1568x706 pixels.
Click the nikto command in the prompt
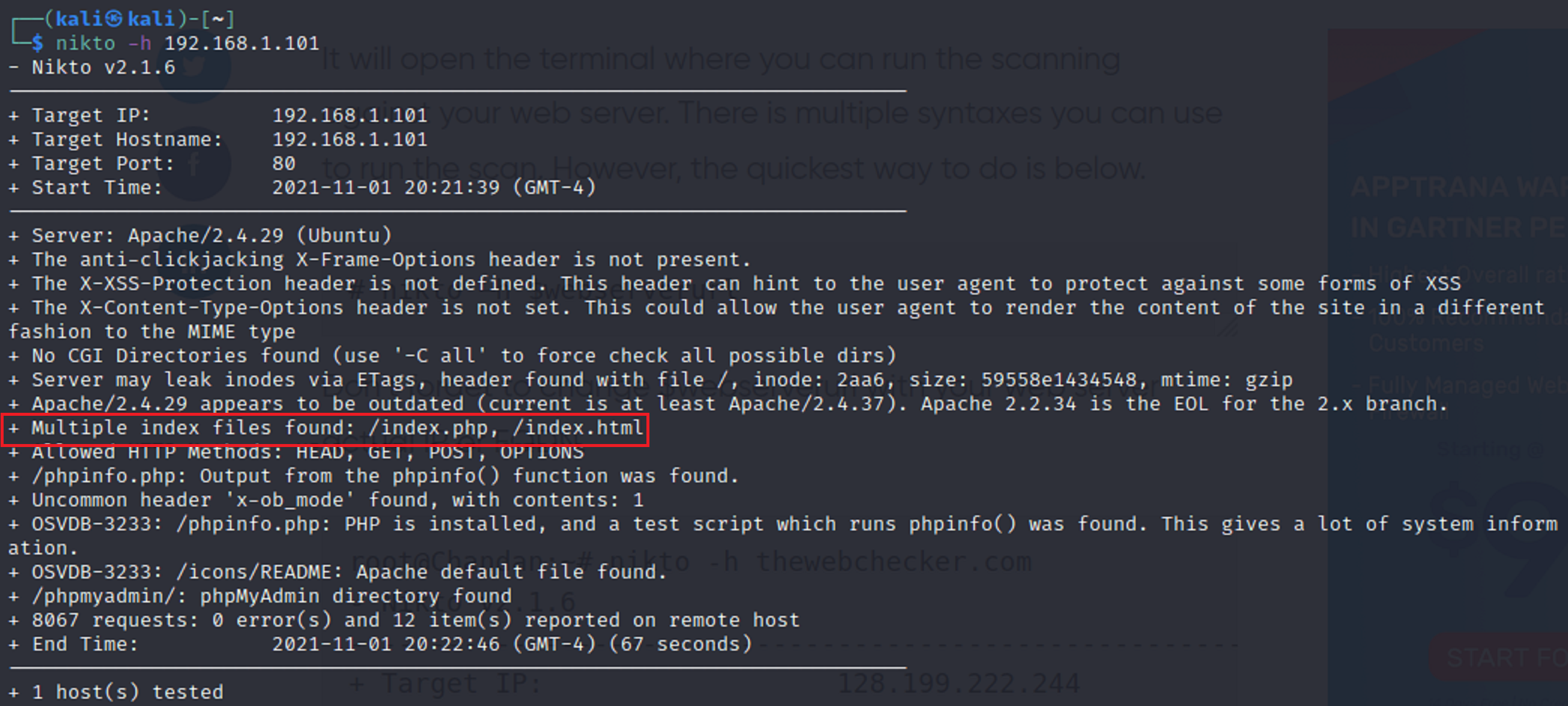click(x=85, y=43)
